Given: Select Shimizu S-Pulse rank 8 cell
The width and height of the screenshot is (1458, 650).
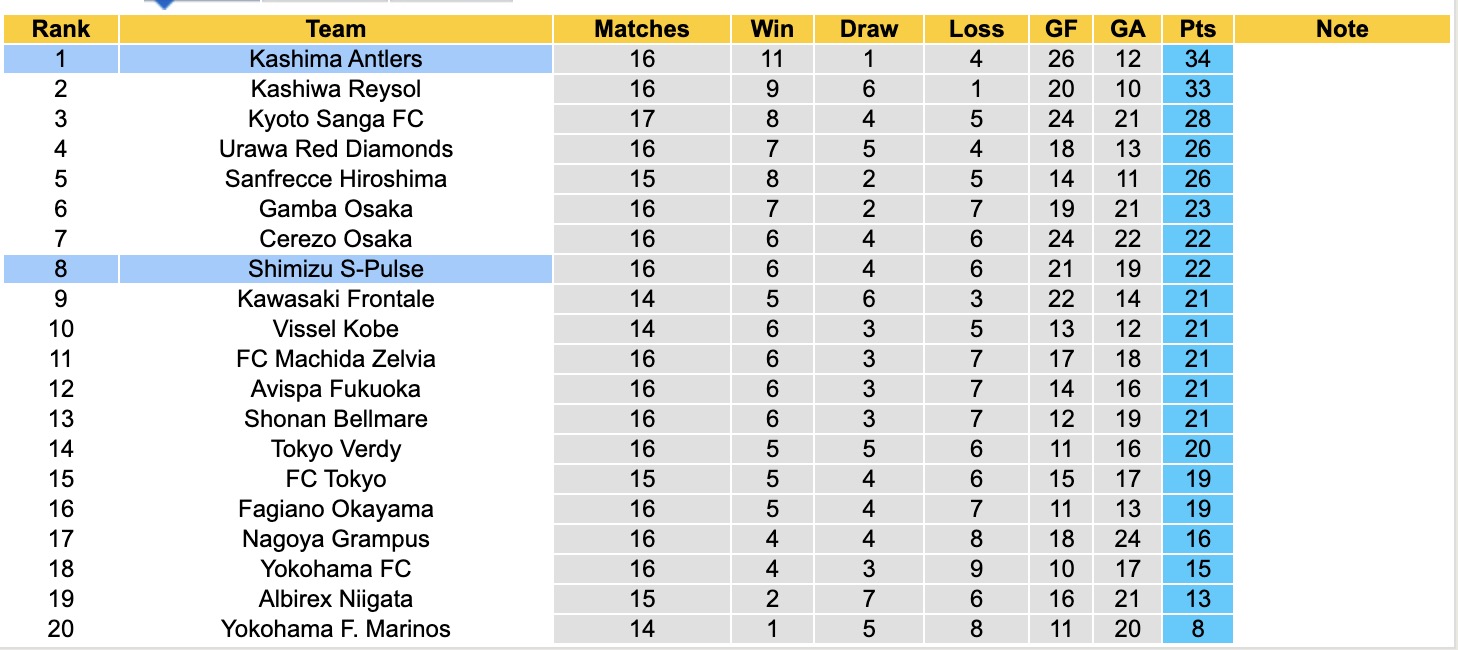Looking at the screenshot, I should click(60, 269).
